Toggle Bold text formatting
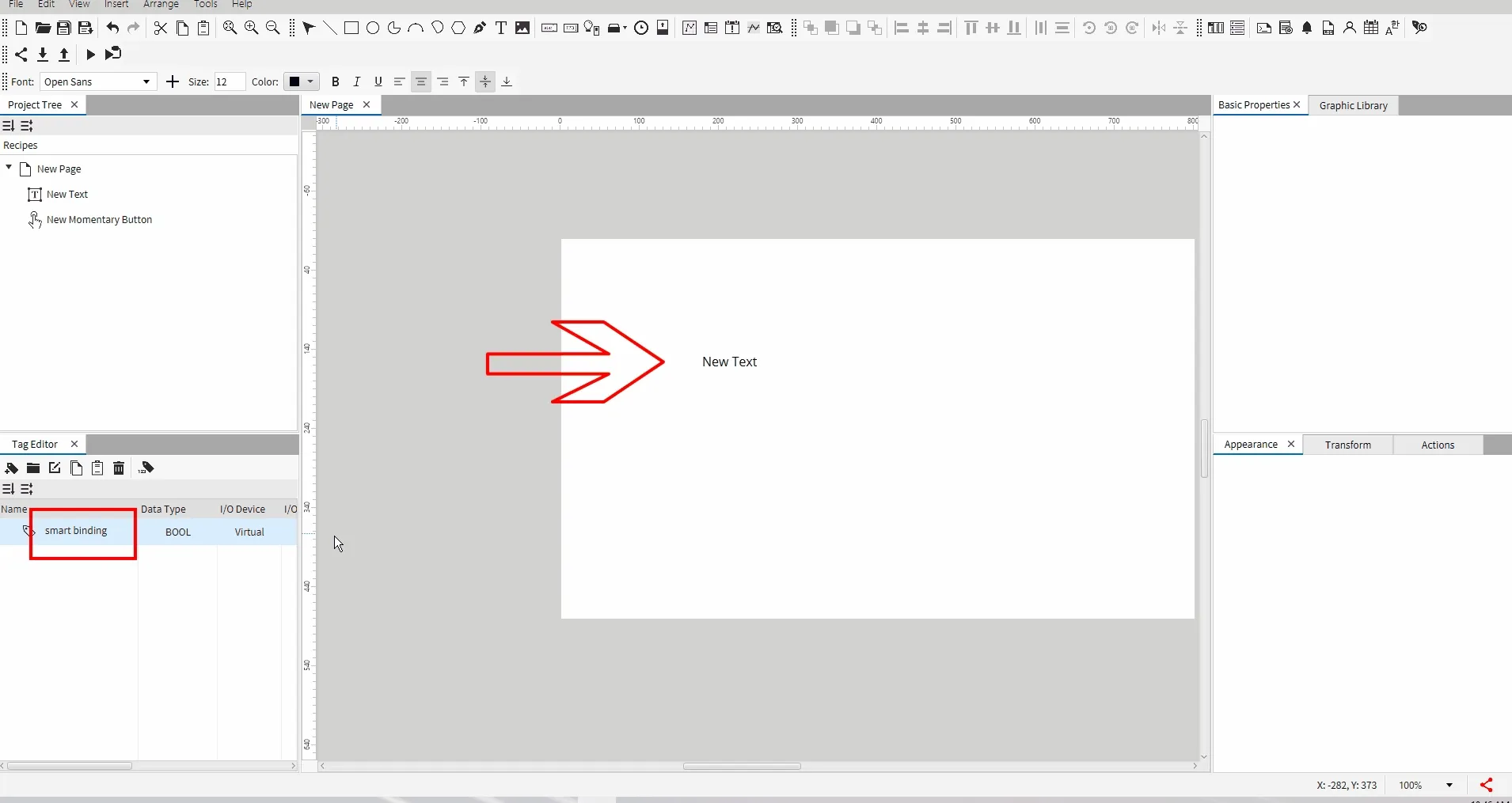Viewport: 1512px width, 803px height. [336, 81]
